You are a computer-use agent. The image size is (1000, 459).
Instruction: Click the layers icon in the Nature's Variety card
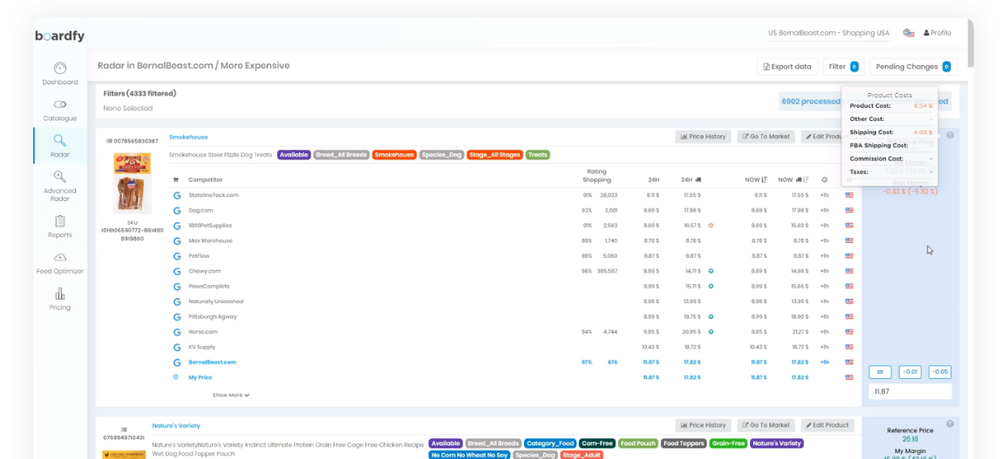pos(950,424)
